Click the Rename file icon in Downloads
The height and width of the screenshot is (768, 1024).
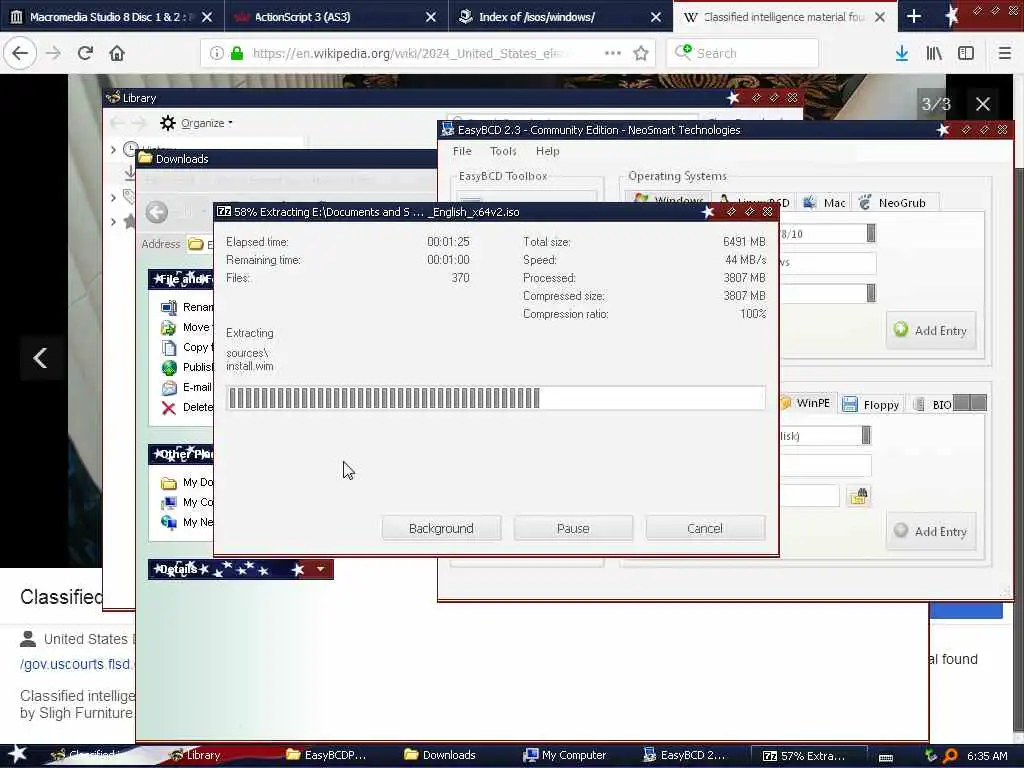tap(168, 307)
